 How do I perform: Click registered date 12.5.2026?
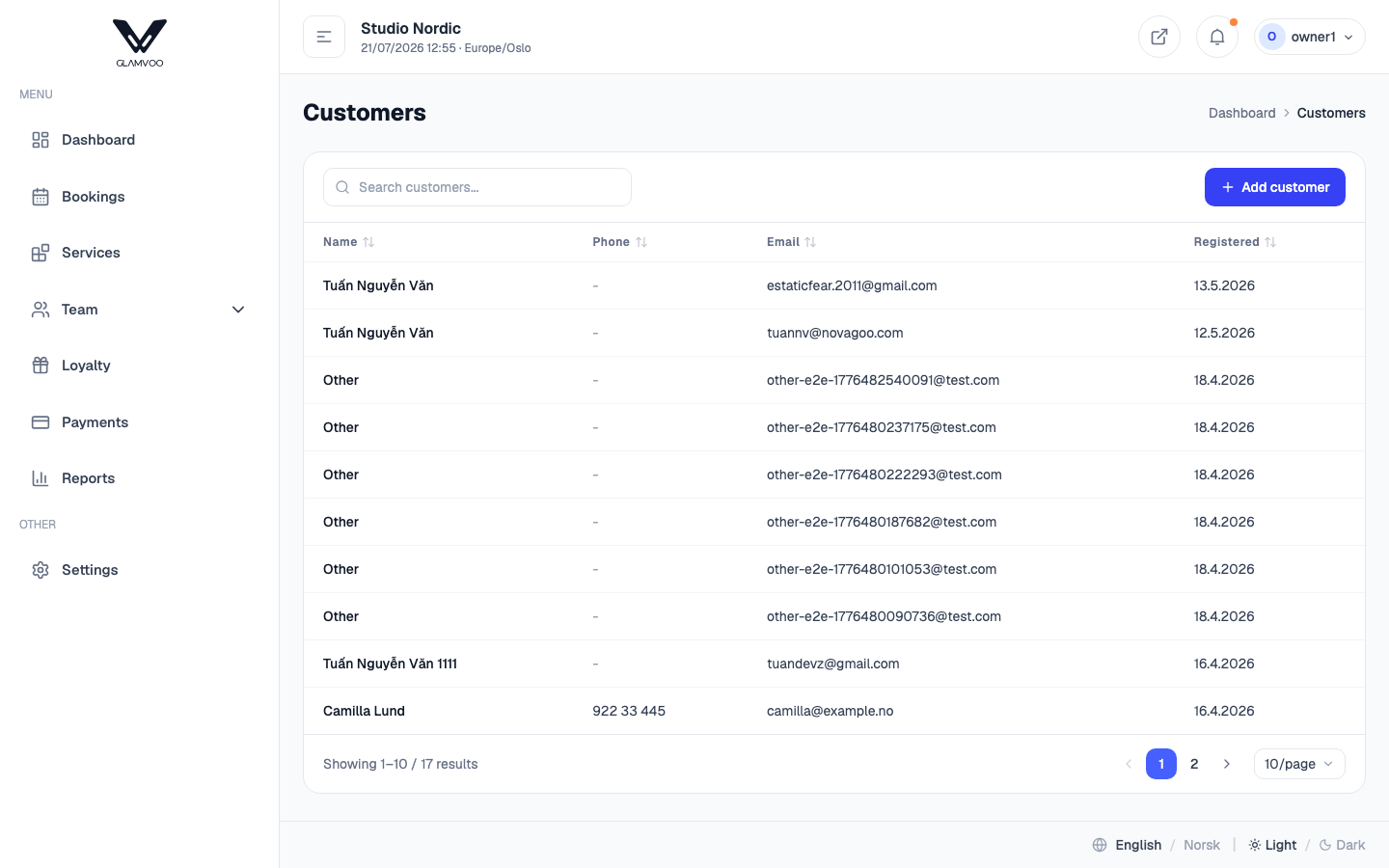coord(1224,333)
